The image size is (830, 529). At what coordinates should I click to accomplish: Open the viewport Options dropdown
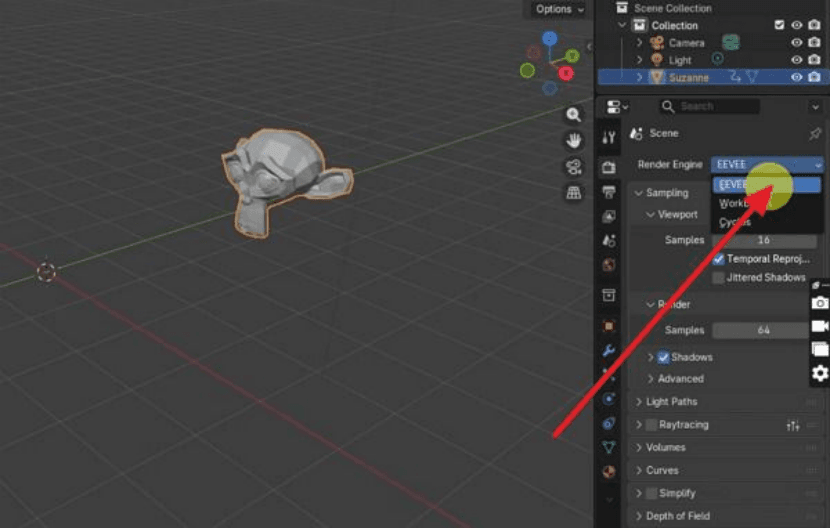click(560, 9)
